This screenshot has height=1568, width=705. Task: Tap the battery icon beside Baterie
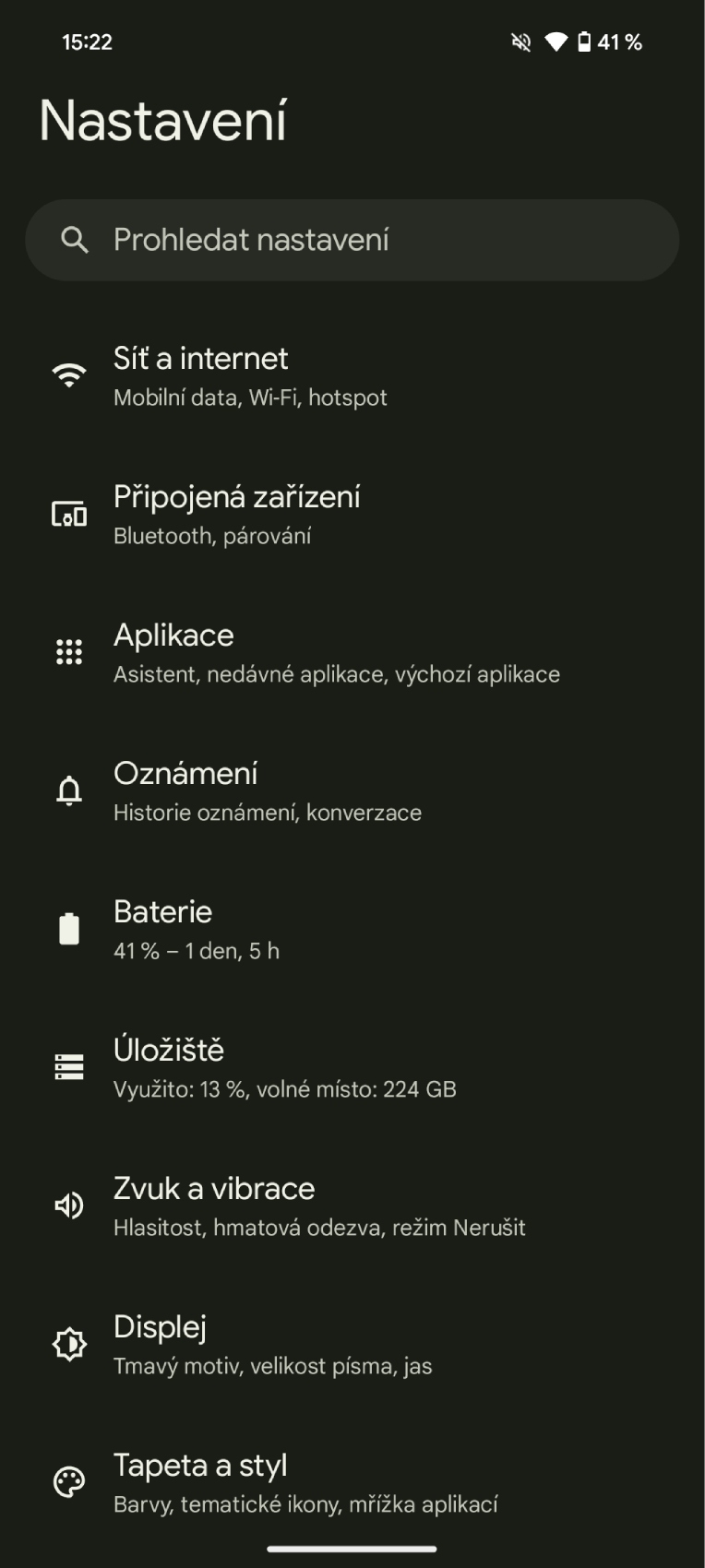pos(69,929)
